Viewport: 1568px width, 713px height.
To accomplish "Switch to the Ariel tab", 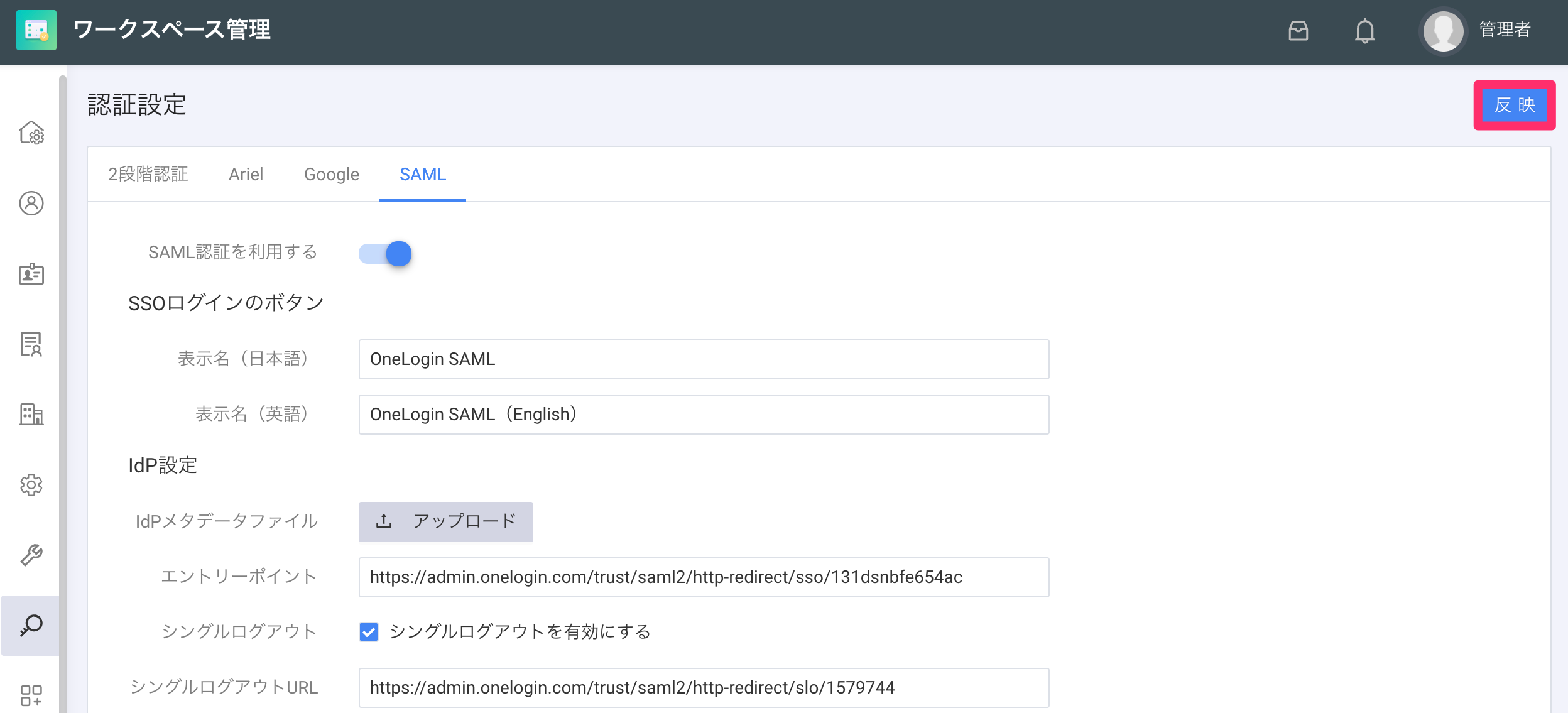I will 246,174.
